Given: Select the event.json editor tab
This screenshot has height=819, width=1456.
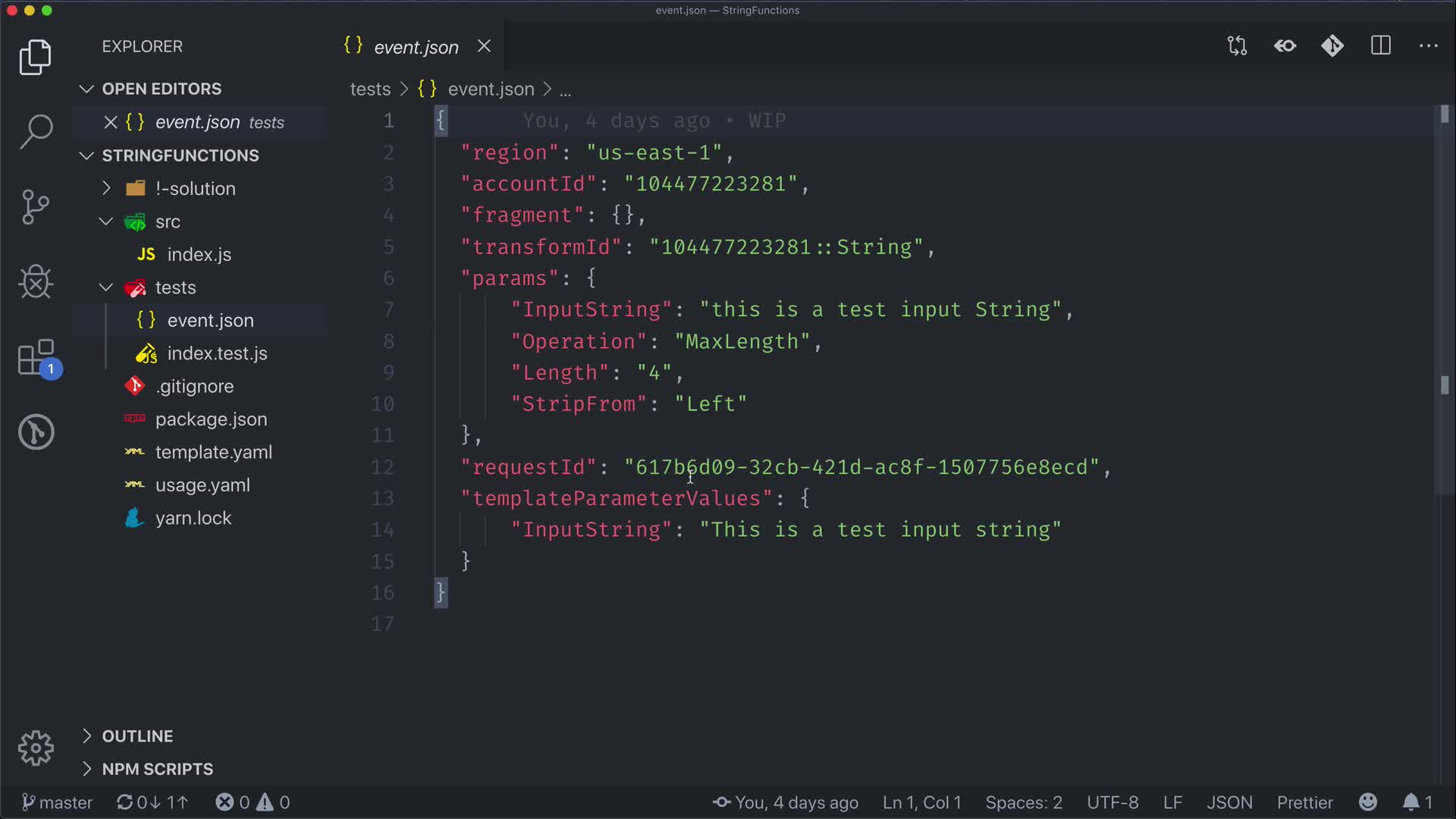Looking at the screenshot, I should tap(416, 47).
